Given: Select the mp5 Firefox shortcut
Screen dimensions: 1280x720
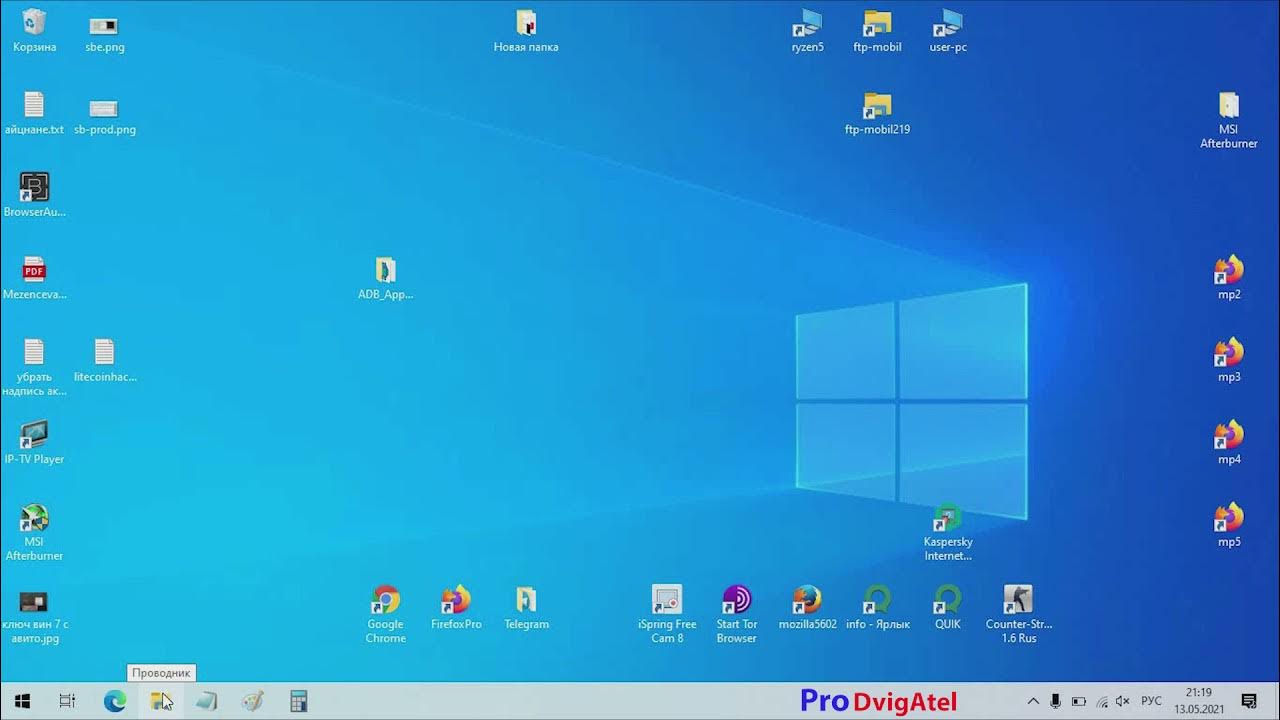Looking at the screenshot, I should point(1229,525).
